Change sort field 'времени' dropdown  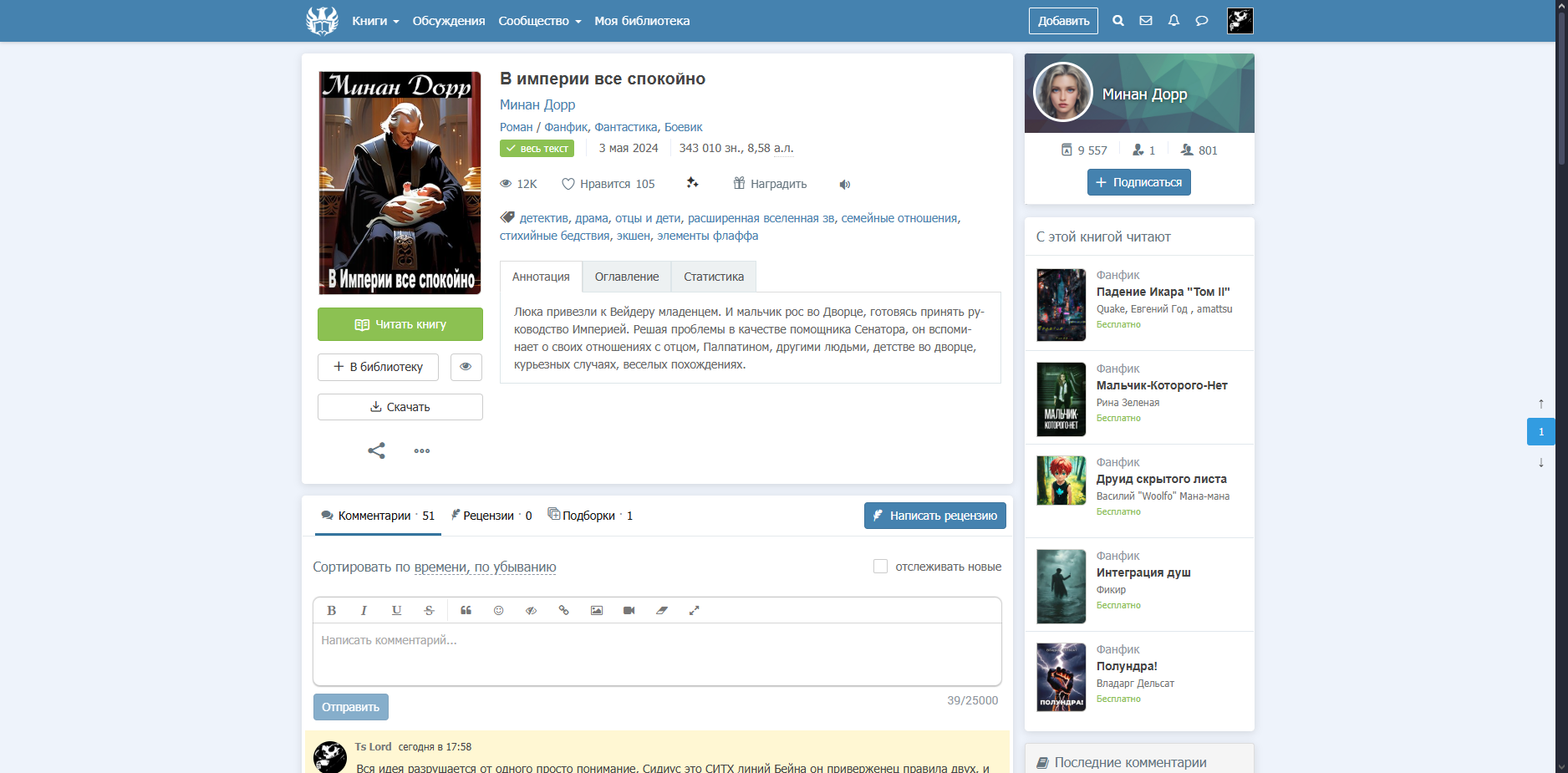[x=440, y=567]
